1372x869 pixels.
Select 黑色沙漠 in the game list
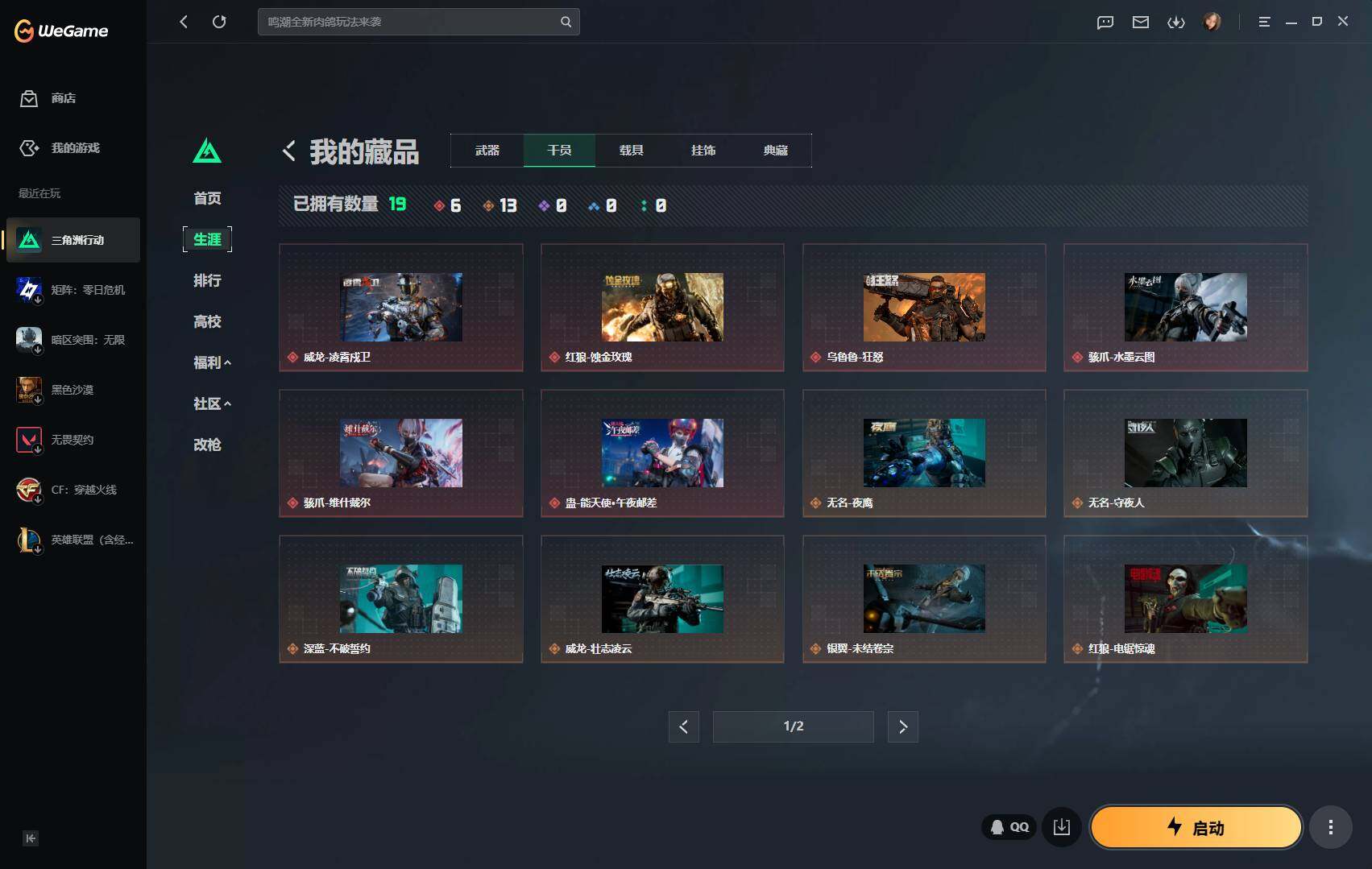[73, 390]
